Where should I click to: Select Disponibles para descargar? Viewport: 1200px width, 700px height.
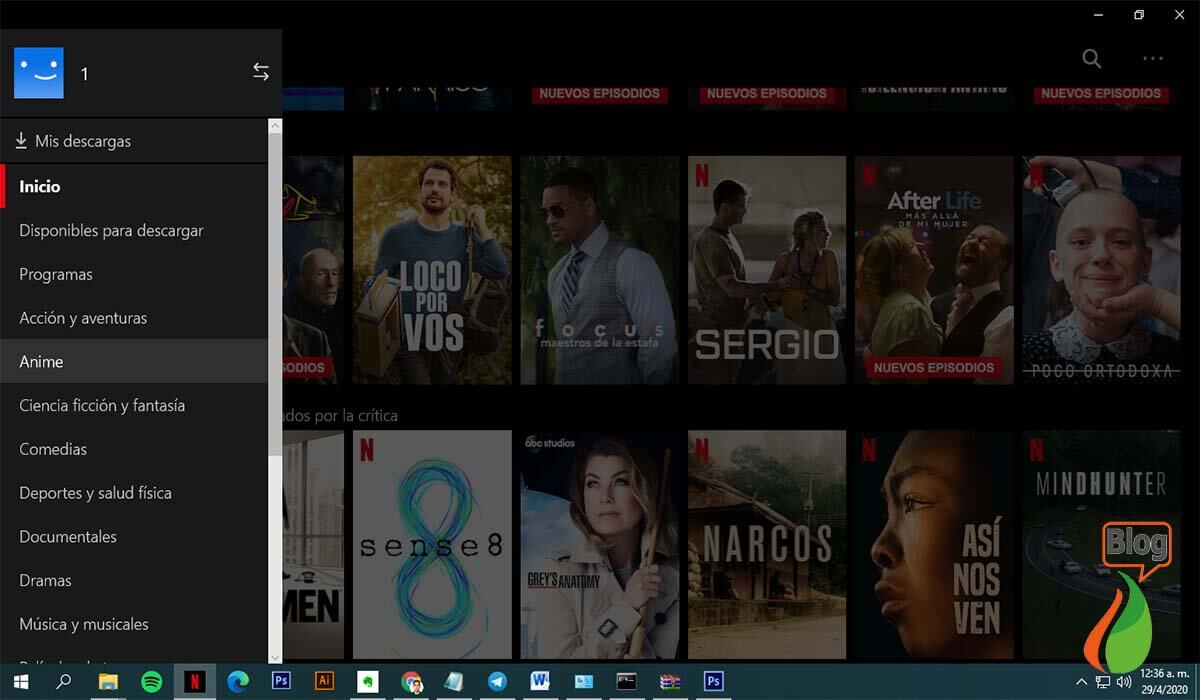pyautogui.click(x=134, y=231)
